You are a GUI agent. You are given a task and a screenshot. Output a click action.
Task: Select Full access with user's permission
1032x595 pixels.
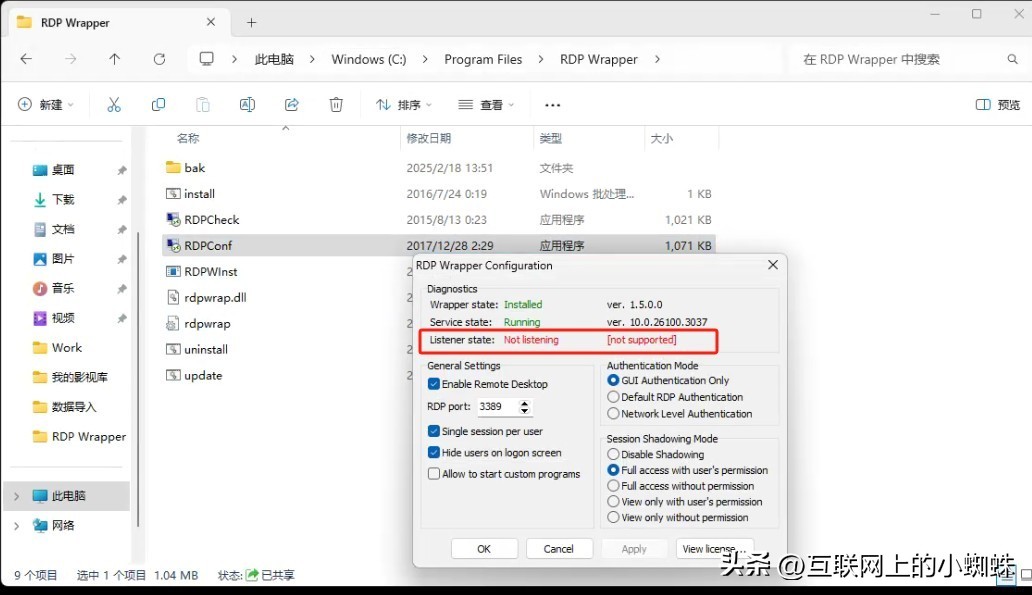(x=613, y=470)
